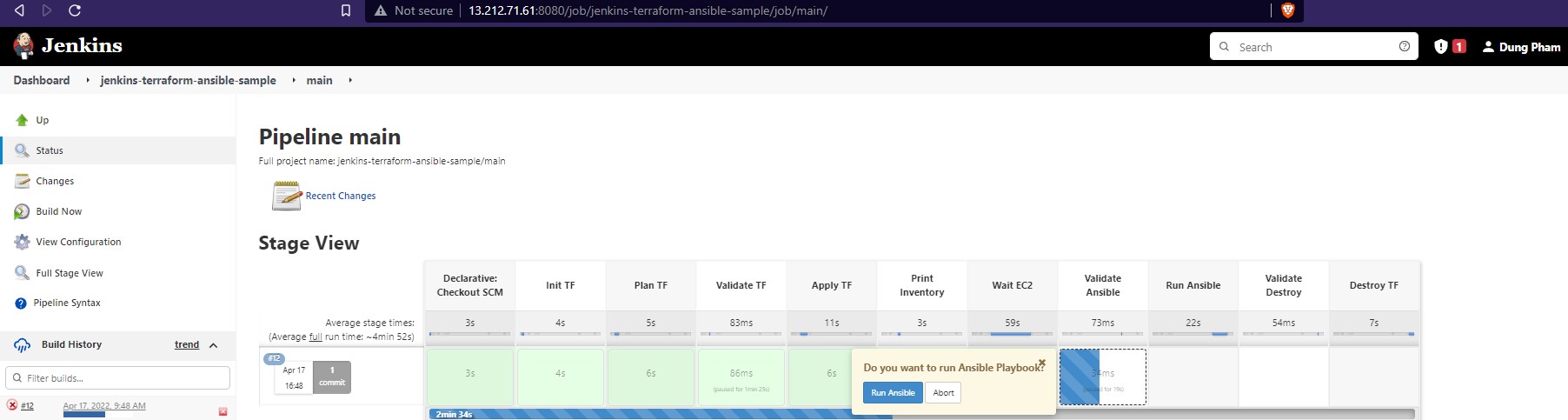Open Changes menu item
This screenshot has height=420, width=1568.
click(x=55, y=181)
